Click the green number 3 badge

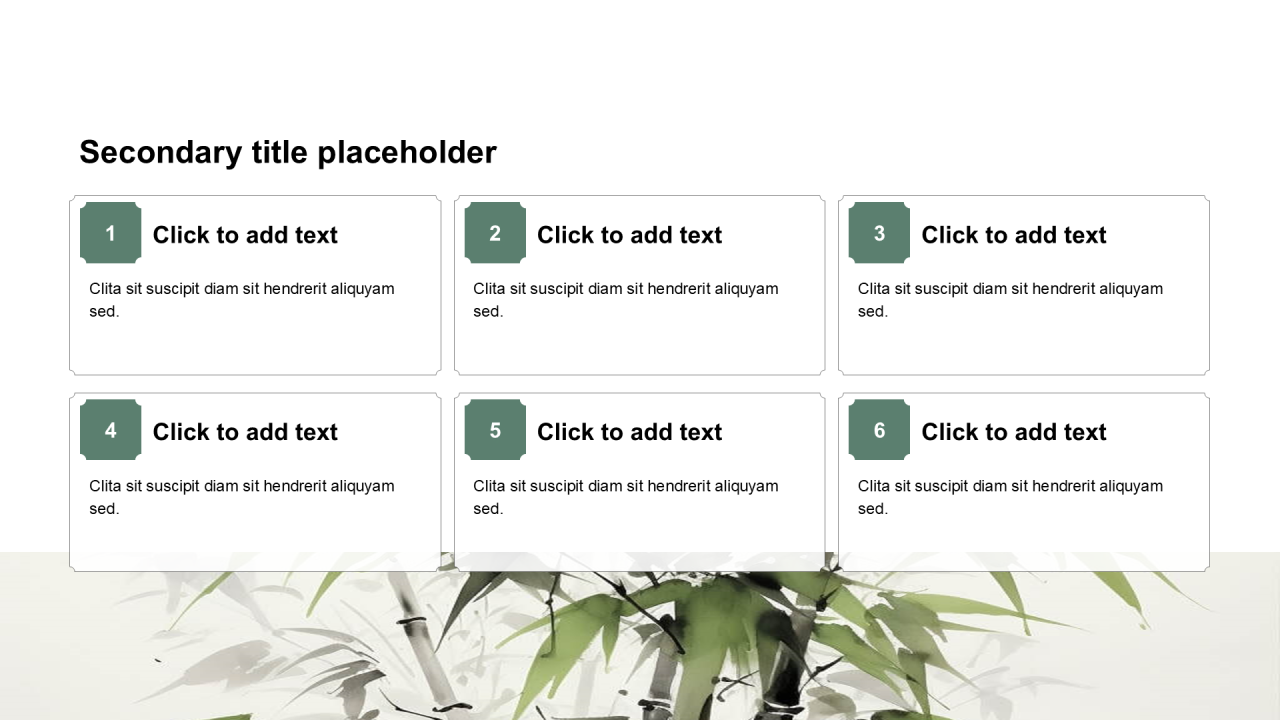(x=879, y=233)
